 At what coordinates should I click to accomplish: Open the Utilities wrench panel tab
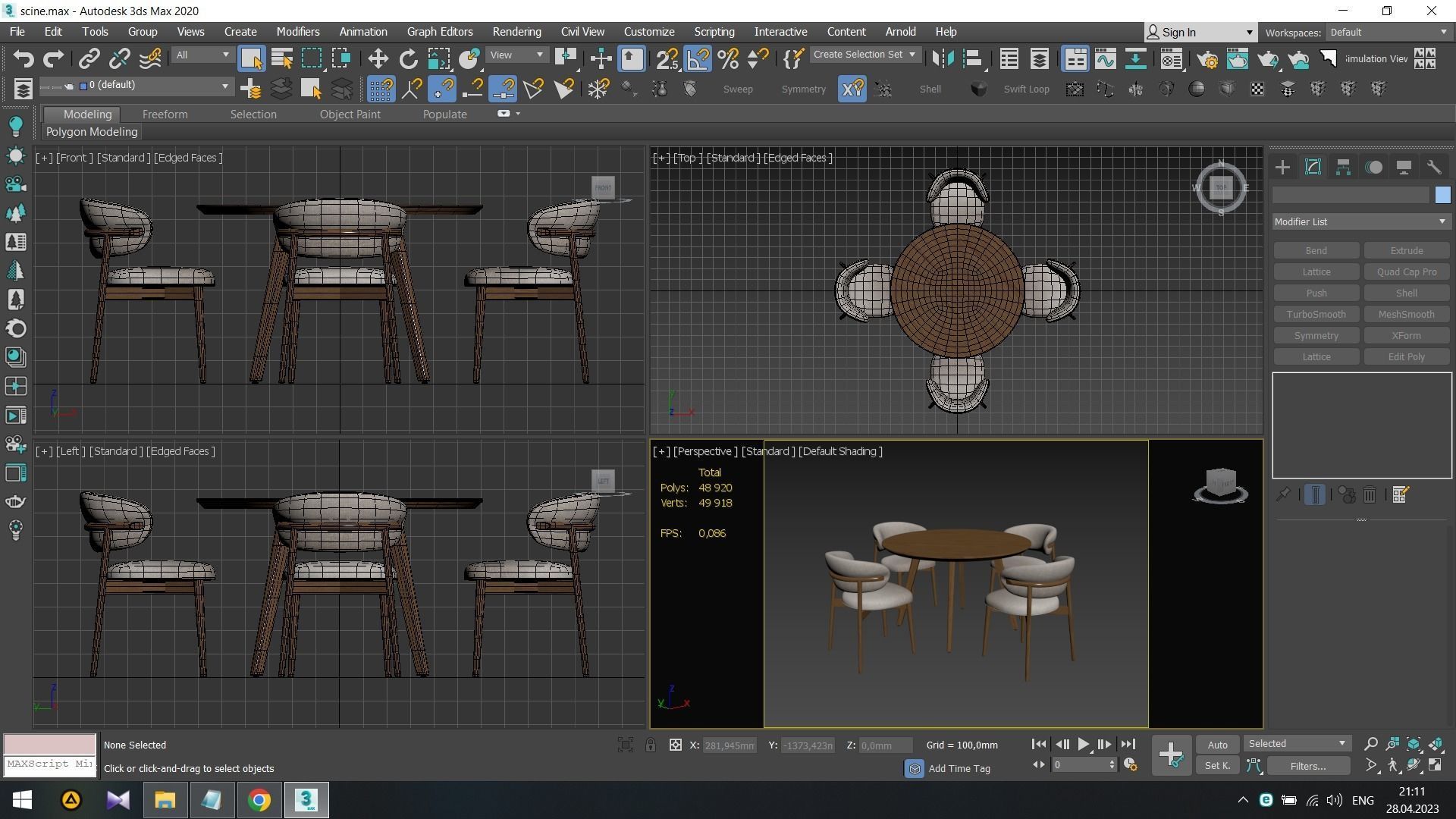[x=1434, y=168]
